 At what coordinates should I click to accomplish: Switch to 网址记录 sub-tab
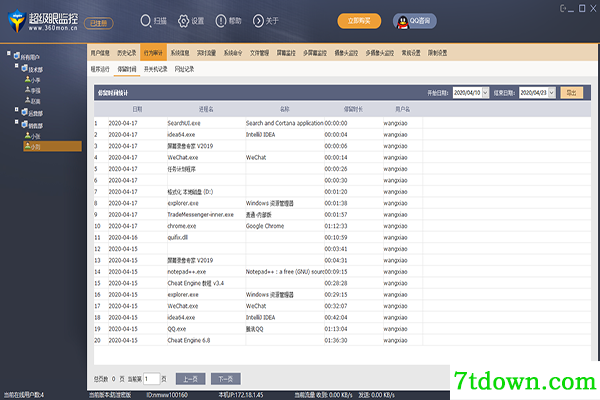pyautogui.click(x=184, y=69)
